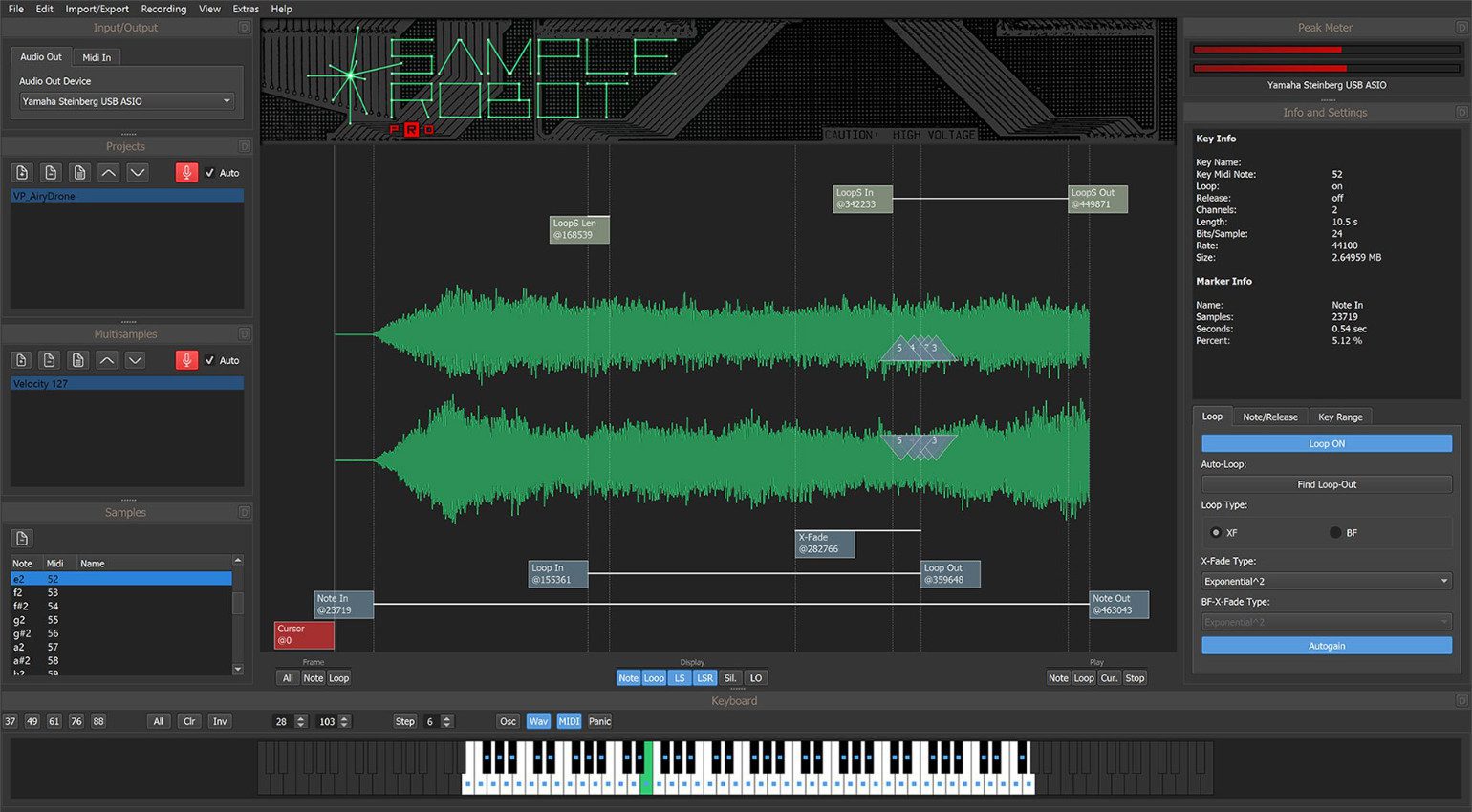The height and width of the screenshot is (812, 1472).
Task: Select the BF loop type radio button
Action: click(1335, 533)
